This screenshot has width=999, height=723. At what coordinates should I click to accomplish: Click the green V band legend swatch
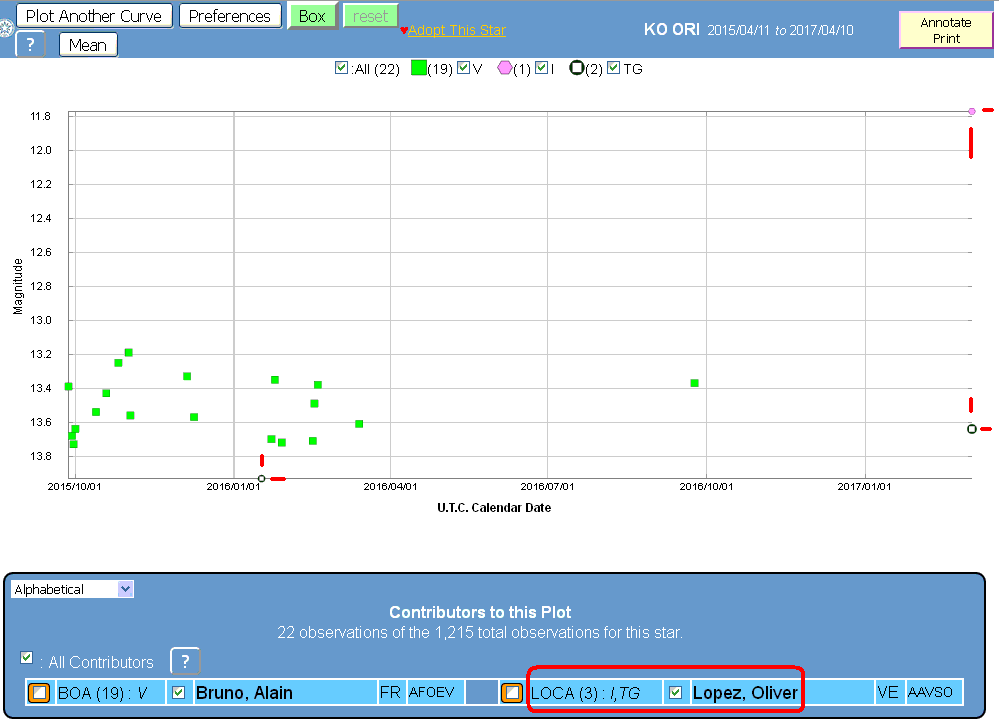pos(418,69)
